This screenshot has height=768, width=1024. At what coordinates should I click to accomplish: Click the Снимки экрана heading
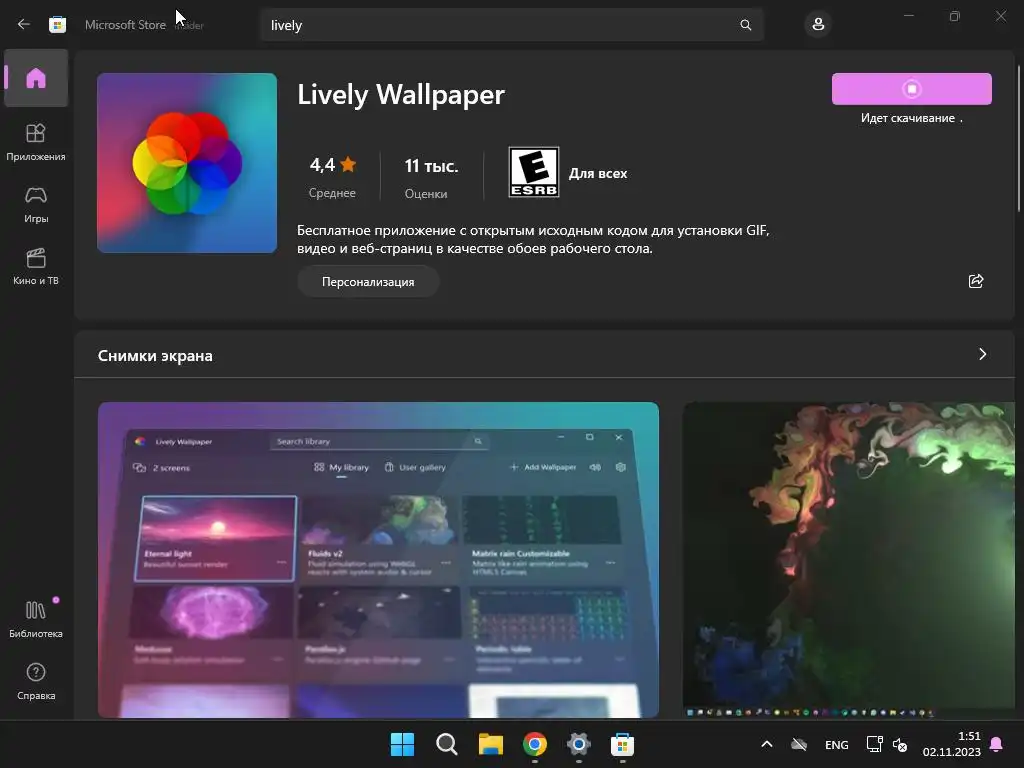(155, 355)
